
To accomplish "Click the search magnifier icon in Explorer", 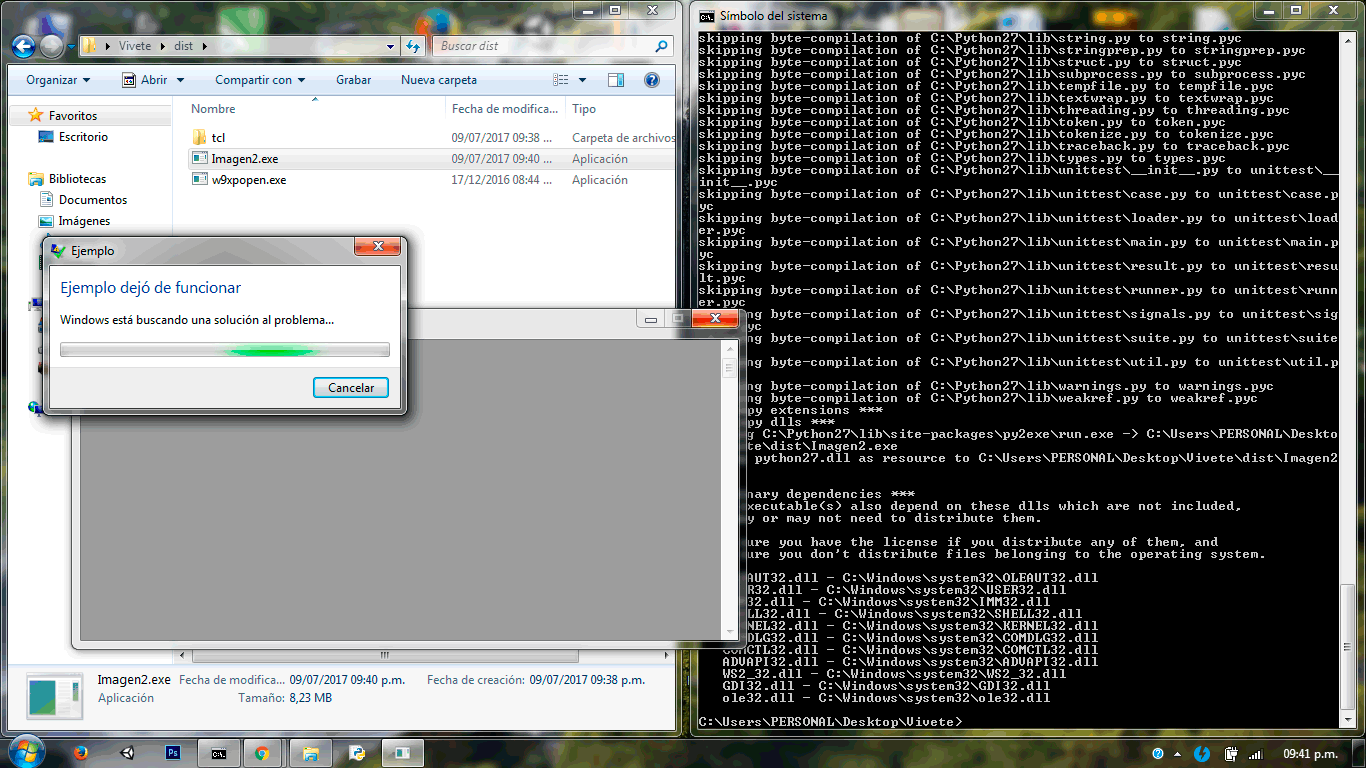I will click(661, 46).
